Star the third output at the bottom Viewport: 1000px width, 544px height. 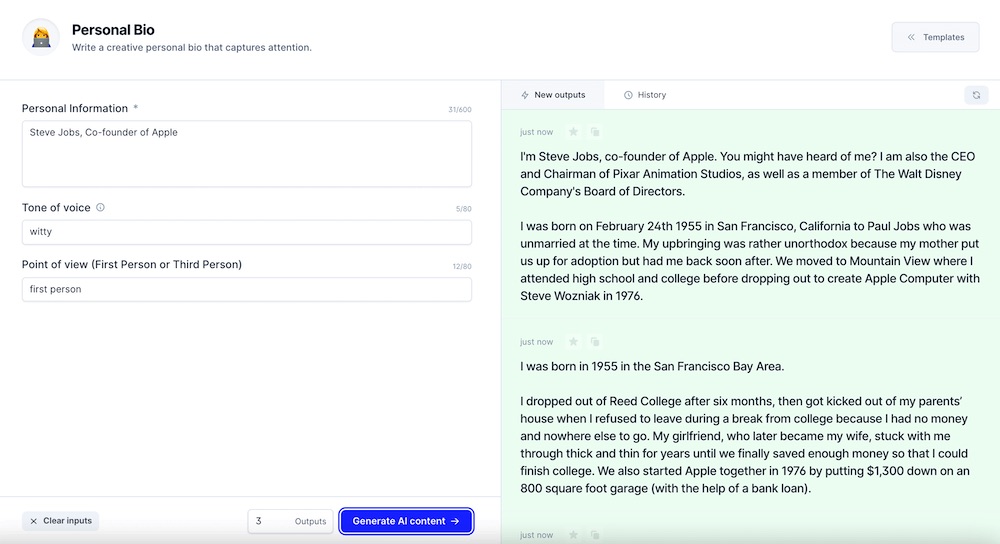pyautogui.click(x=573, y=534)
